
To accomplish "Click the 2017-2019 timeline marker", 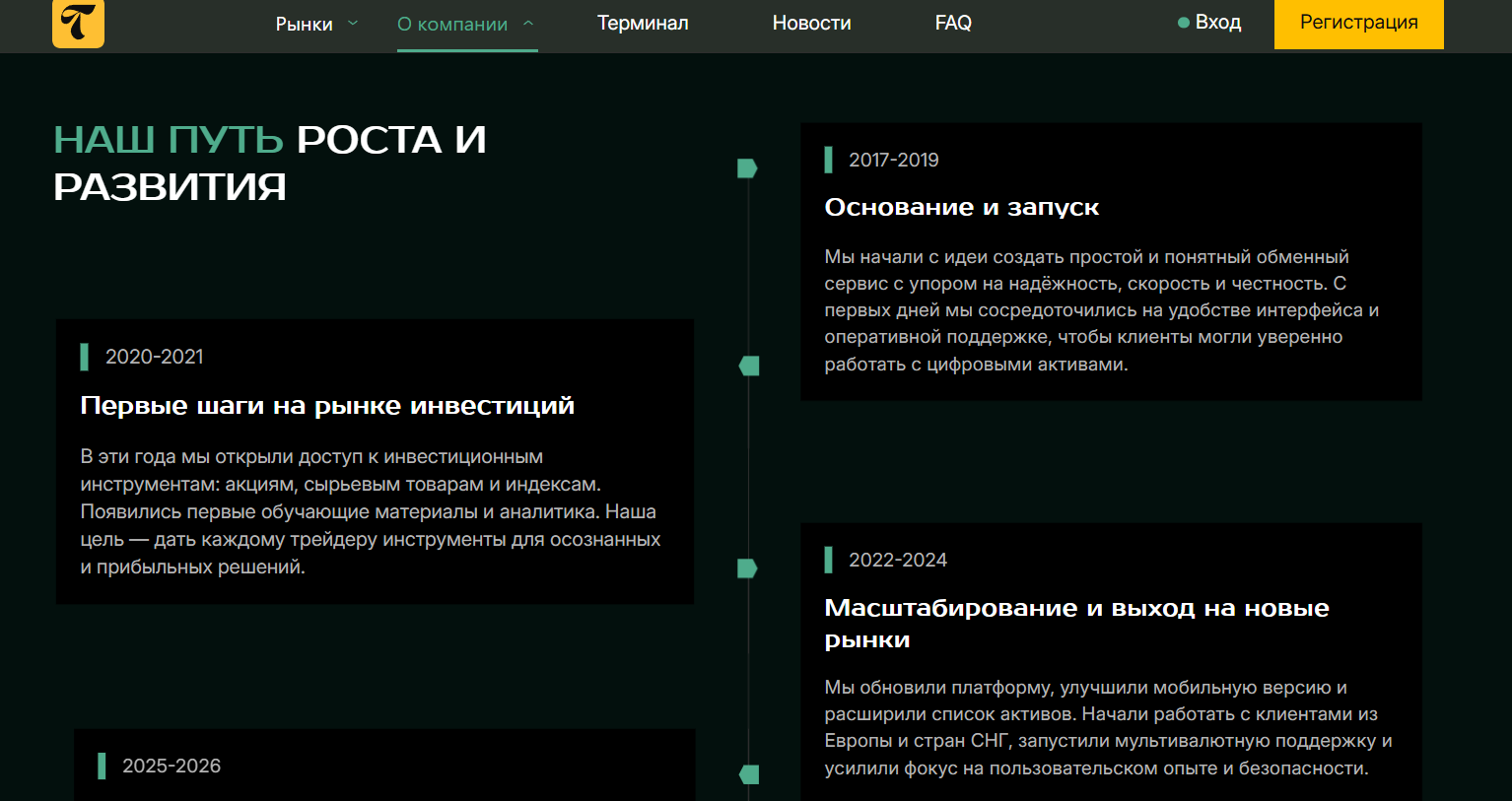I will (747, 168).
